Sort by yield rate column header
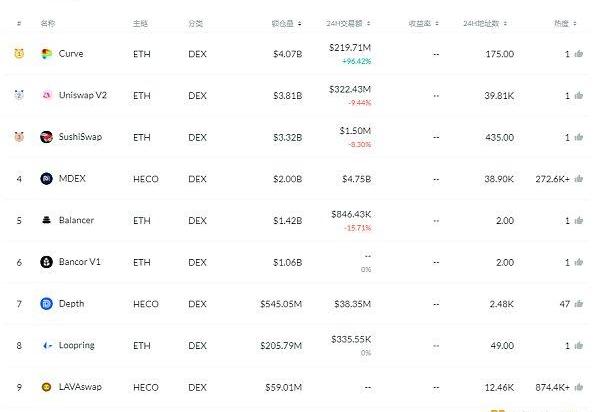Image resolution: width=600 pixels, height=412 pixels. point(423,24)
